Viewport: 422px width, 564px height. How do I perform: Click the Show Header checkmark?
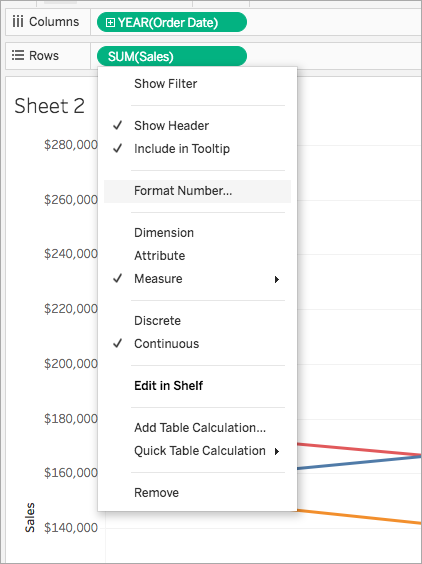[118, 126]
